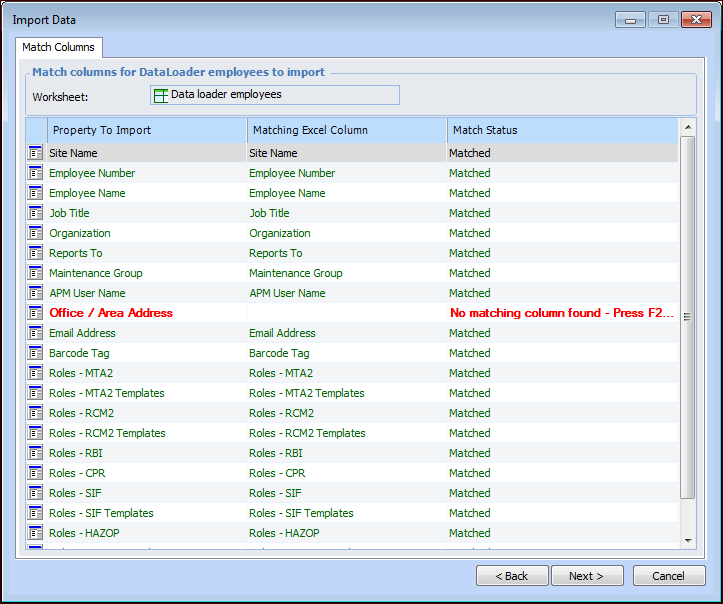Click the Matching Excel Column header
This screenshot has width=723, height=604.
[x=346, y=130]
